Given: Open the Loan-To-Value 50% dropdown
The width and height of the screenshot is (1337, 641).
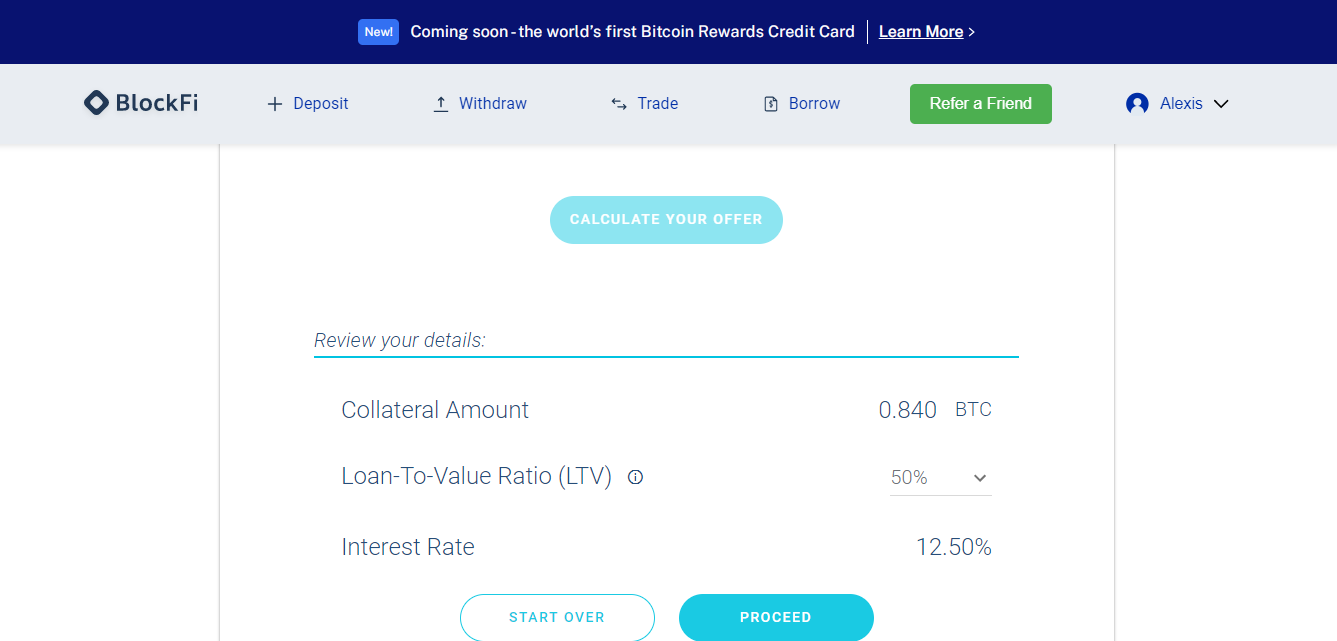Looking at the screenshot, I should (940, 478).
